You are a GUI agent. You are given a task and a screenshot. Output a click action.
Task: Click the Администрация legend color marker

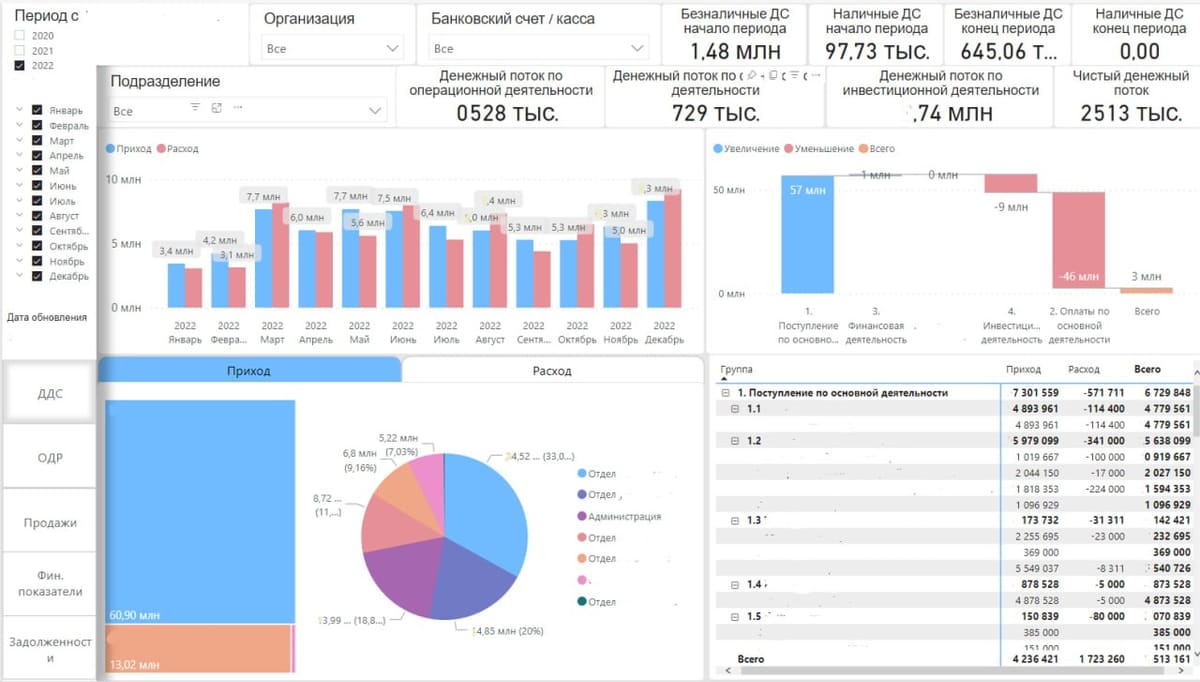click(x=582, y=516)
